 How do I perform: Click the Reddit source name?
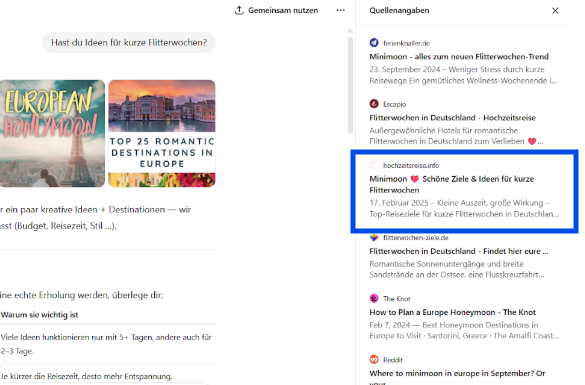point(393,360)
